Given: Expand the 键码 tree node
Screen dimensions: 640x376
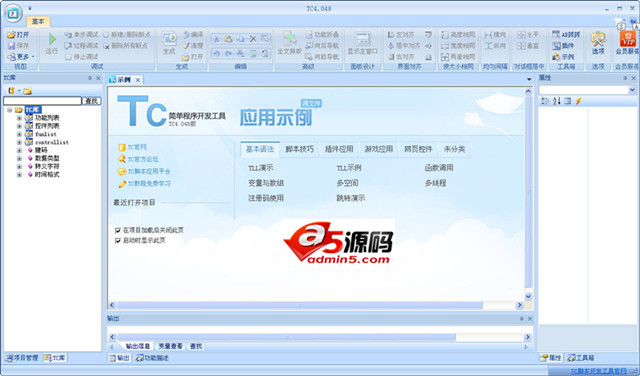Looking at the screenshot, I should tap(19, 150).
